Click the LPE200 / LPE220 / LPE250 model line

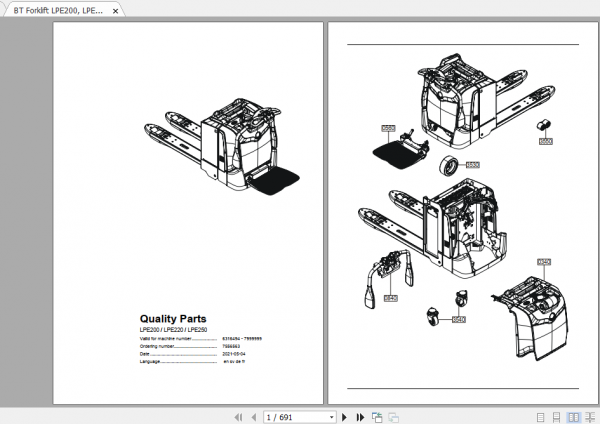[x=173, y=330]
